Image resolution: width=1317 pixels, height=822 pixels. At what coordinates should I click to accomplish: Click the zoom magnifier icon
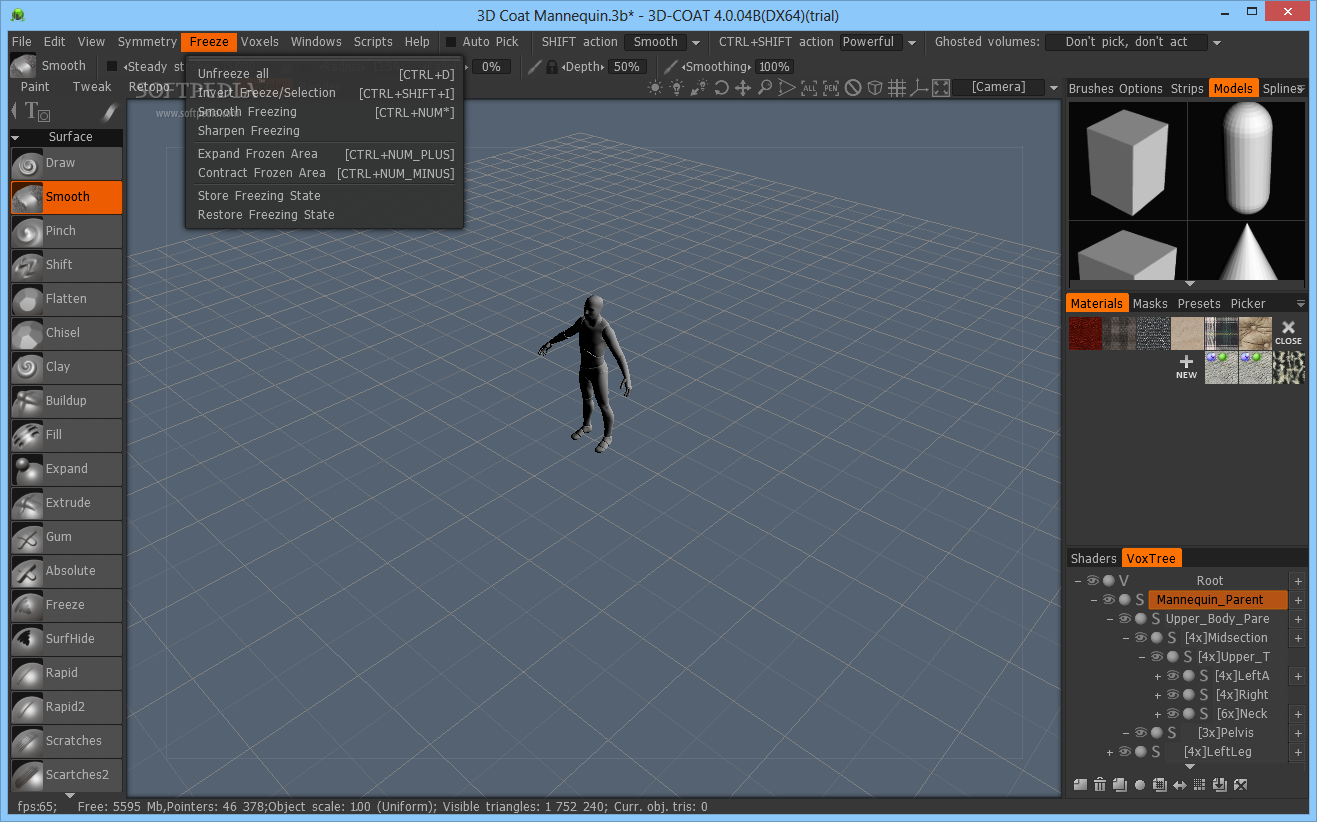coord(765,88)
